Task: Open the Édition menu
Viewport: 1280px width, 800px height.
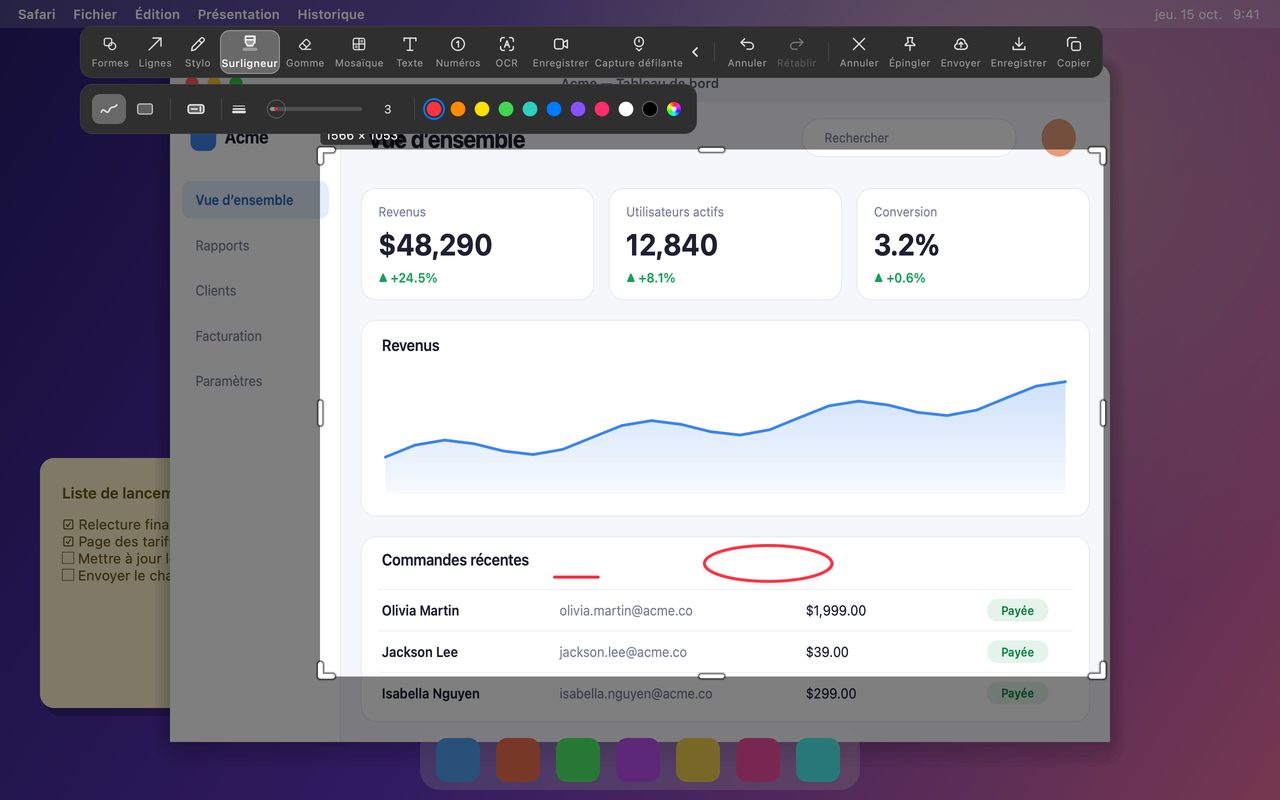Action: click(157, 14)
